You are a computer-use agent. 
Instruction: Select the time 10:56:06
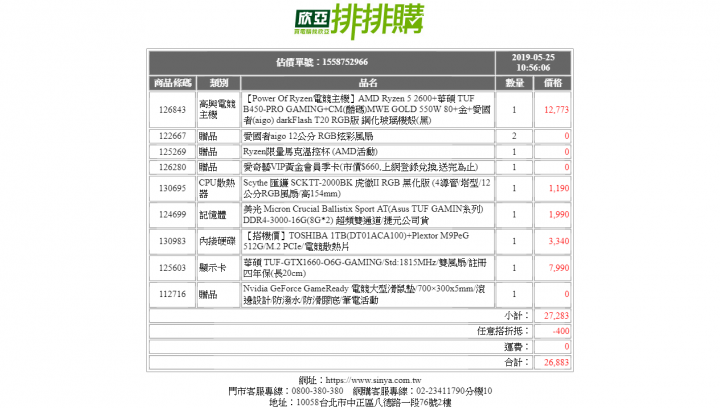(533, 68)
